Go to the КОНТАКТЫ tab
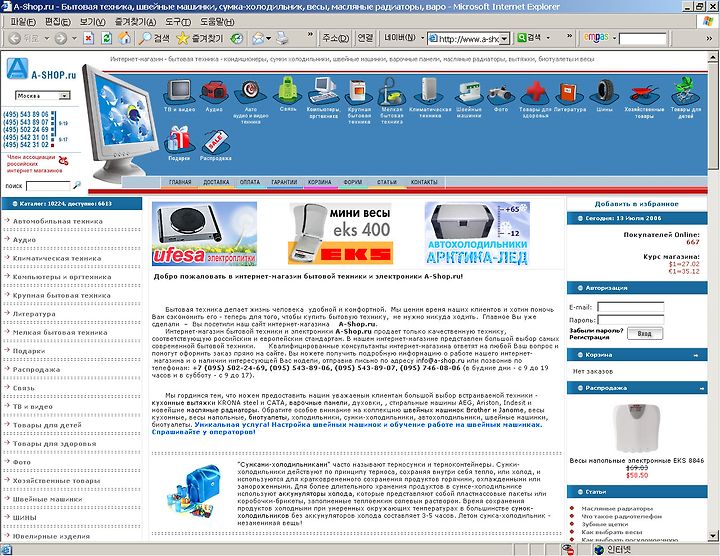 424,182
